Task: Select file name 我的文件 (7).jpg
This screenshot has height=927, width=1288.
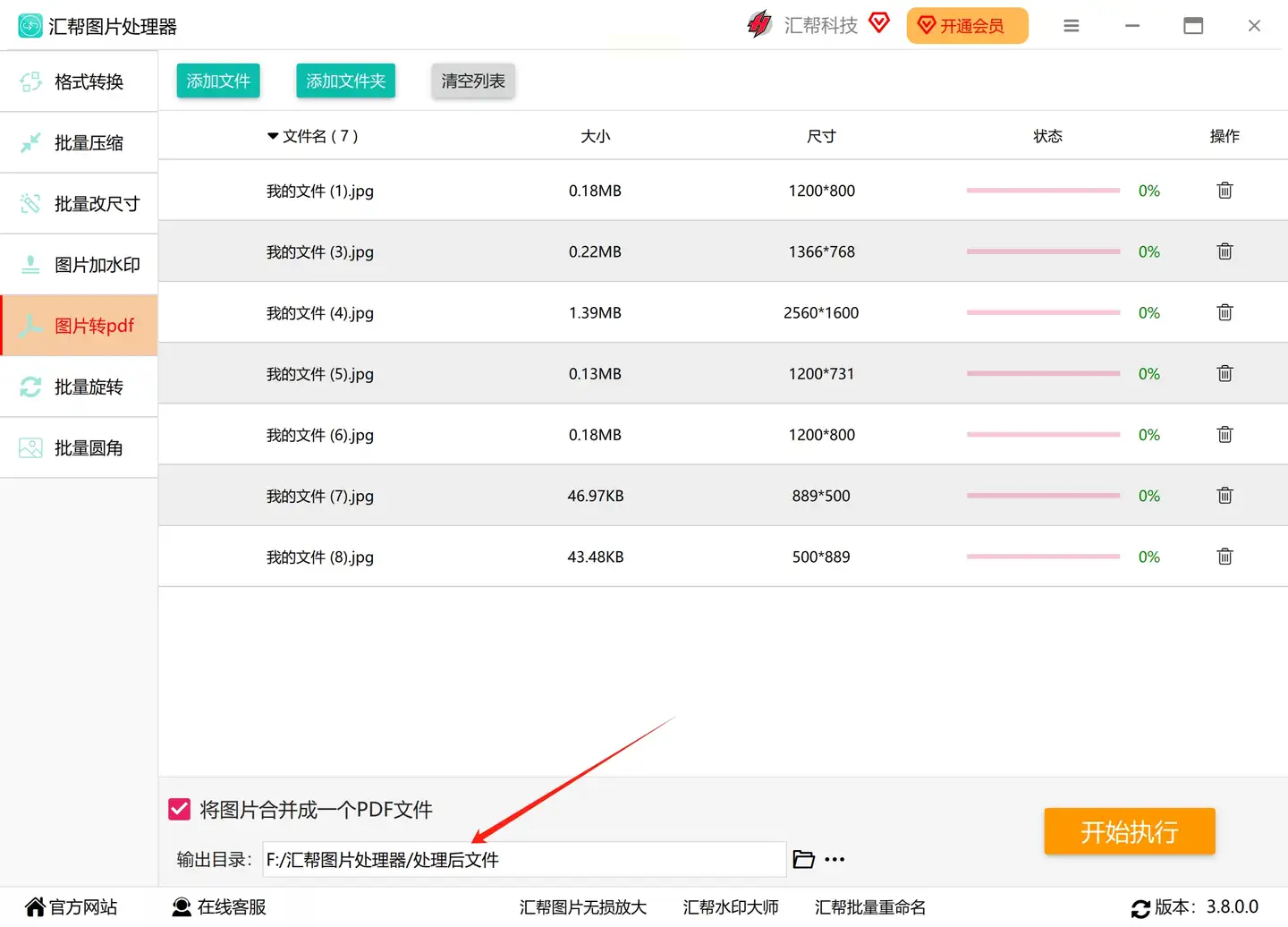Action: [320, 496]
